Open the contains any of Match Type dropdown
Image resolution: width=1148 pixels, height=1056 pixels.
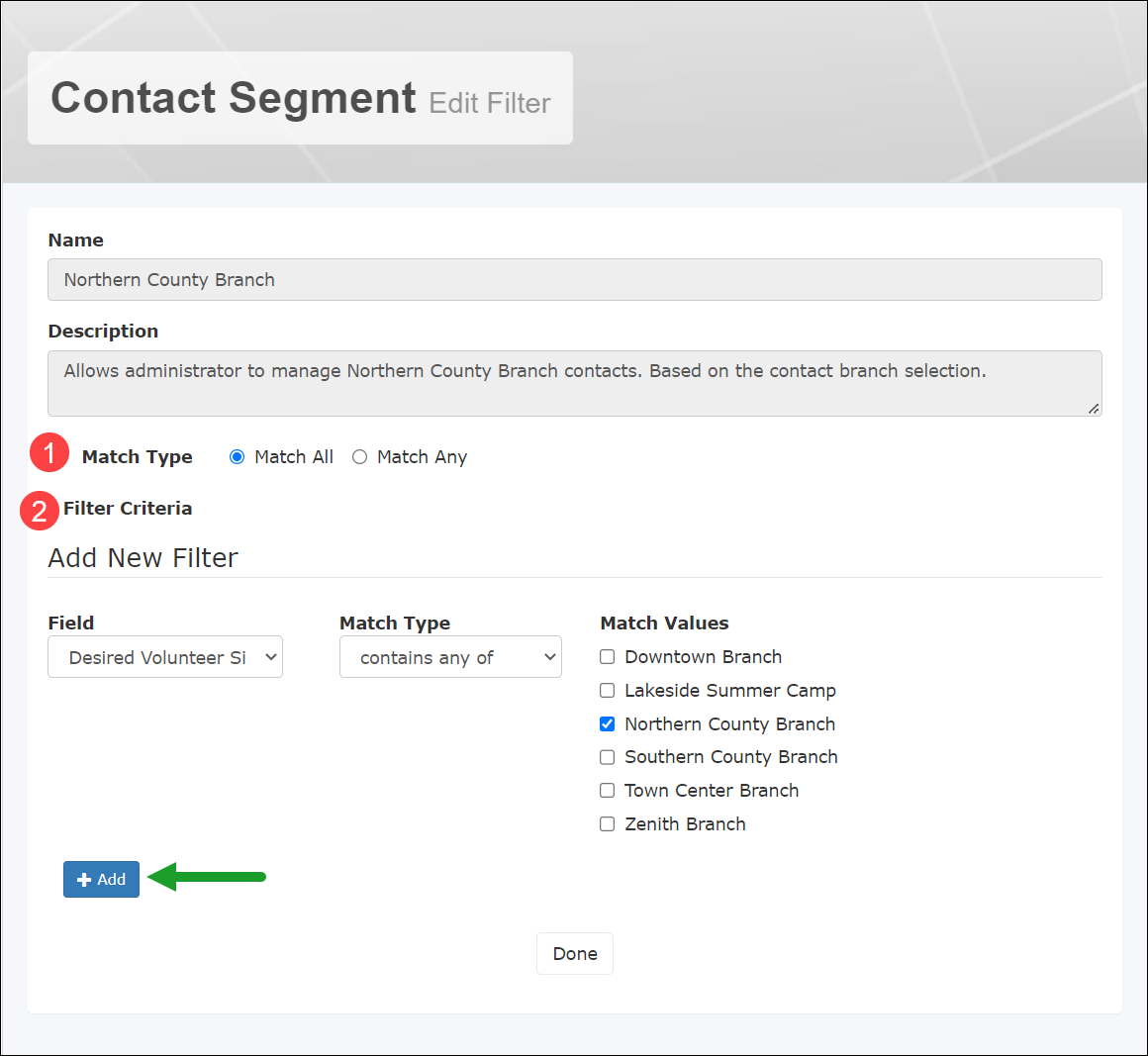point(450,656)
